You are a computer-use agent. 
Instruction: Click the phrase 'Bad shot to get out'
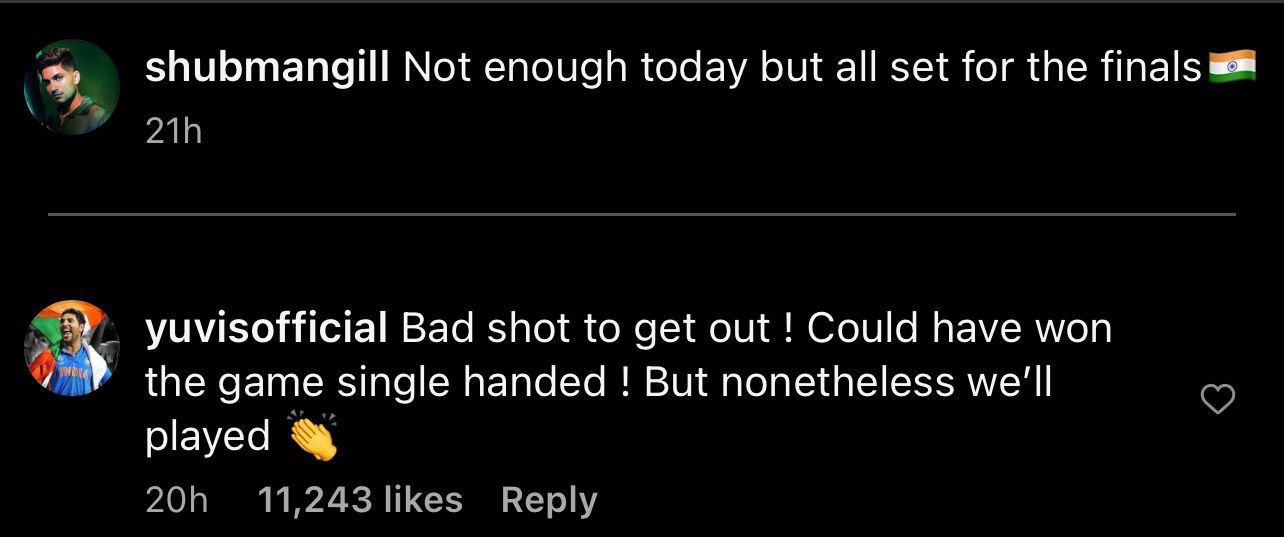click(585, 328)
